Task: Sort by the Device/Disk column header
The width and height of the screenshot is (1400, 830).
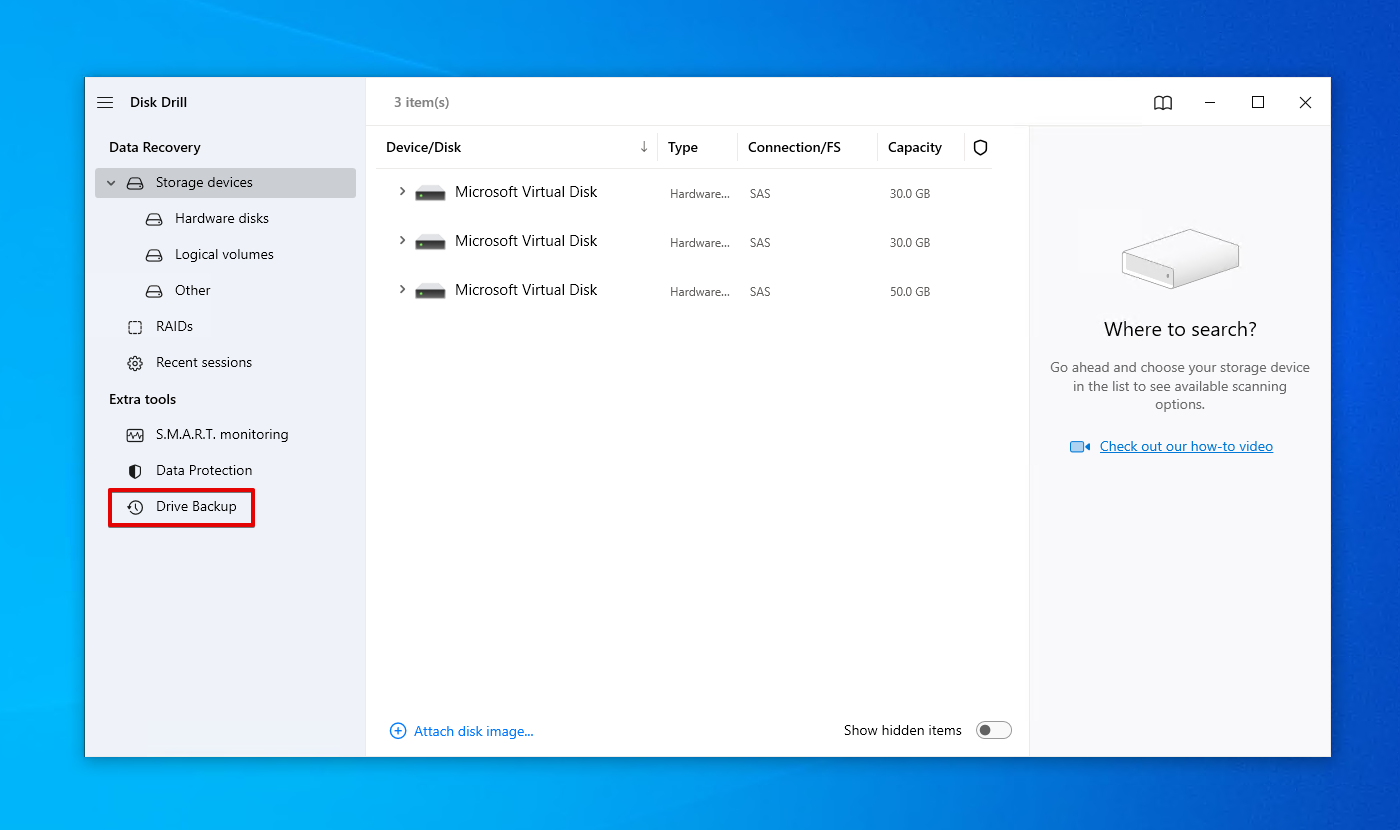Action: 424,147
